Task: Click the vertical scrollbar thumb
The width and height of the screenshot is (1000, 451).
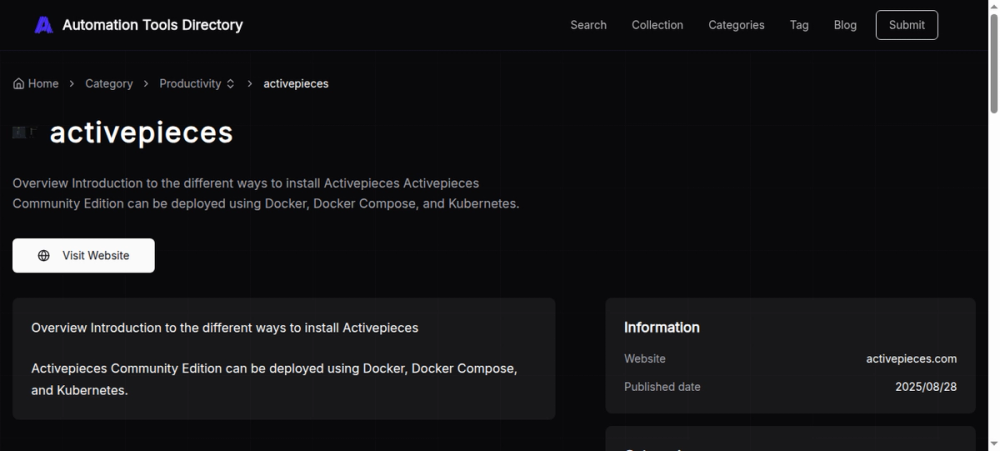Action: [994, 63]
